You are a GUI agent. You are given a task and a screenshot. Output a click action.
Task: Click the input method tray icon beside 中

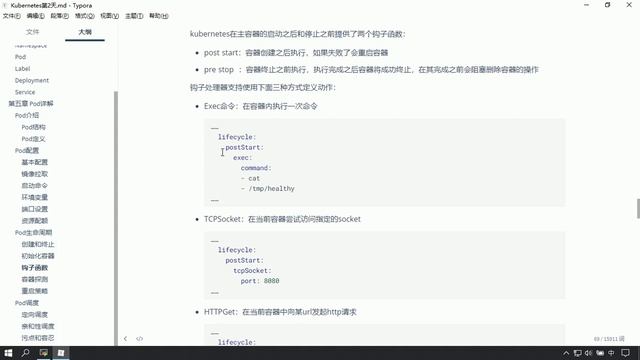click(x=600, y=353)
